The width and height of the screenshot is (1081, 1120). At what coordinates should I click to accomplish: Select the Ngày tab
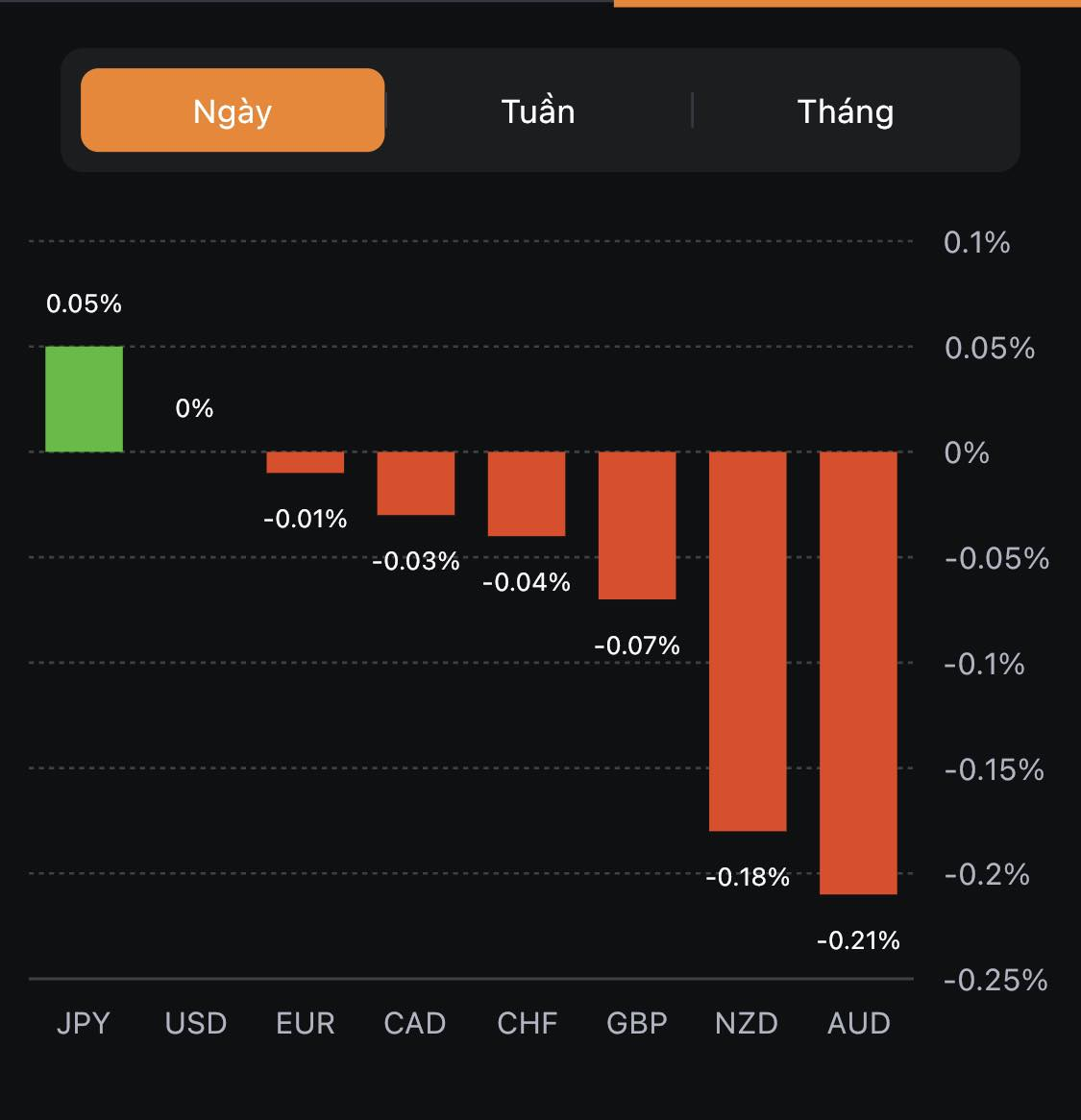(233, 110)
